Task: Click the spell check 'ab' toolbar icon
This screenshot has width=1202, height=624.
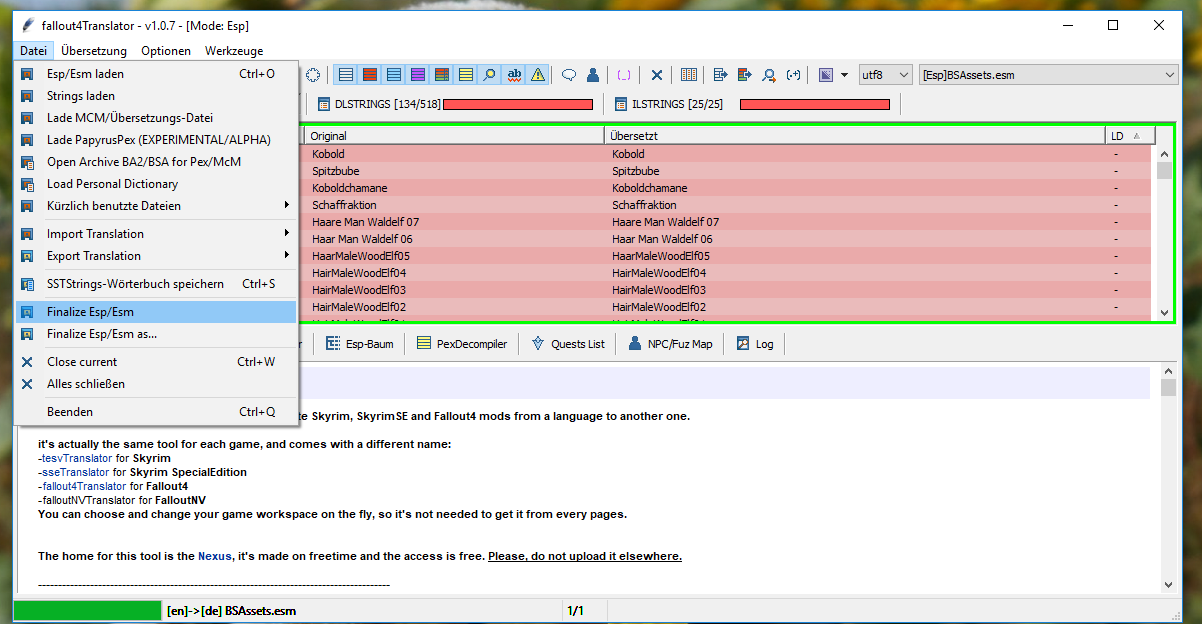Action: [514, 75]
